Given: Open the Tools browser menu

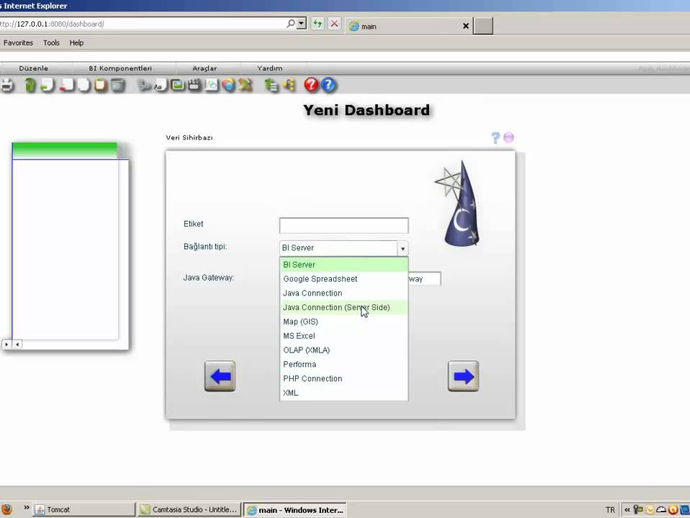Looking at the screenshot, I should [51, 43].
